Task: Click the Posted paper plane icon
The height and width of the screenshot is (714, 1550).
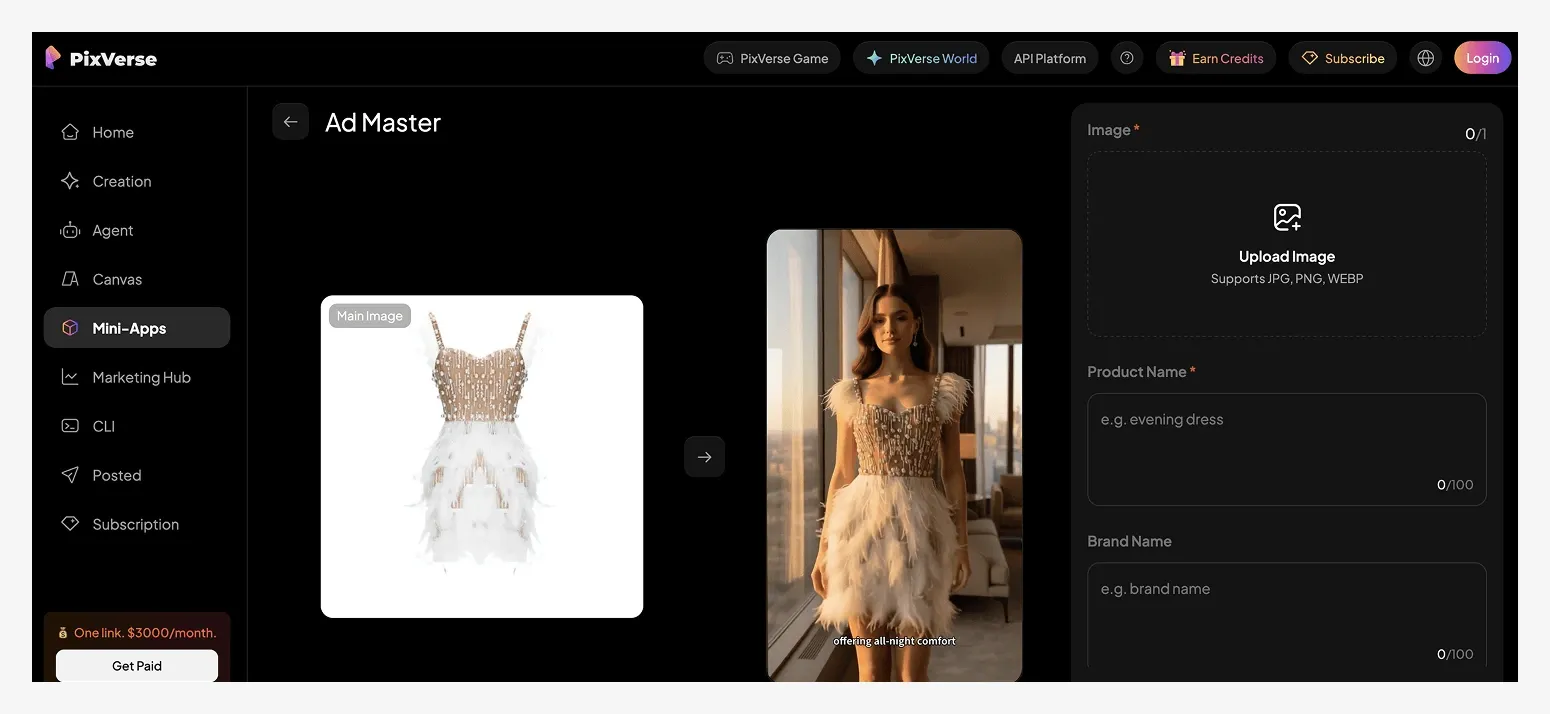Action: click(x=70, y=475)
